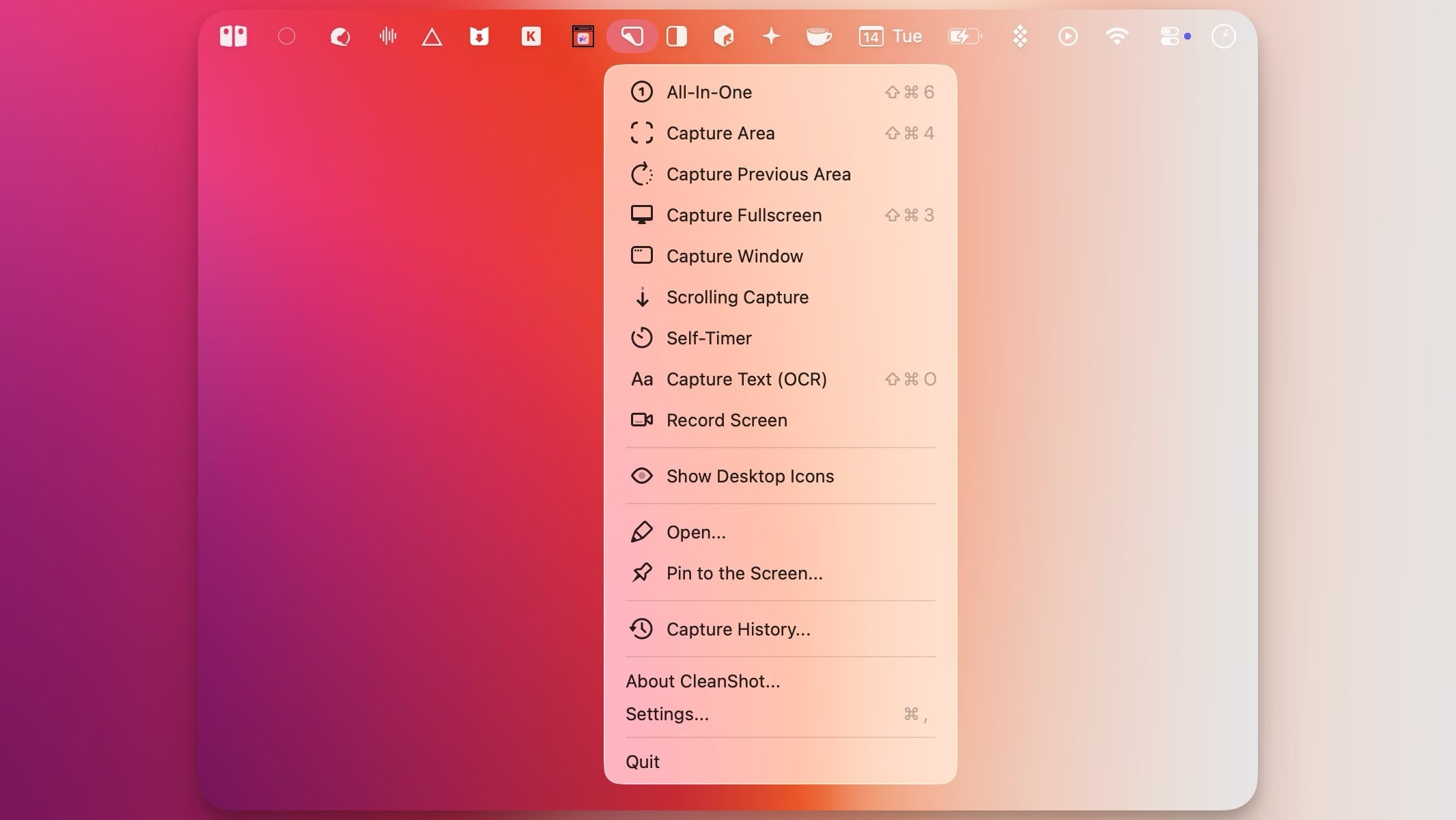Start Record Screen
This screenshot has height=820, width=1456.
click(x=726, y=420)
